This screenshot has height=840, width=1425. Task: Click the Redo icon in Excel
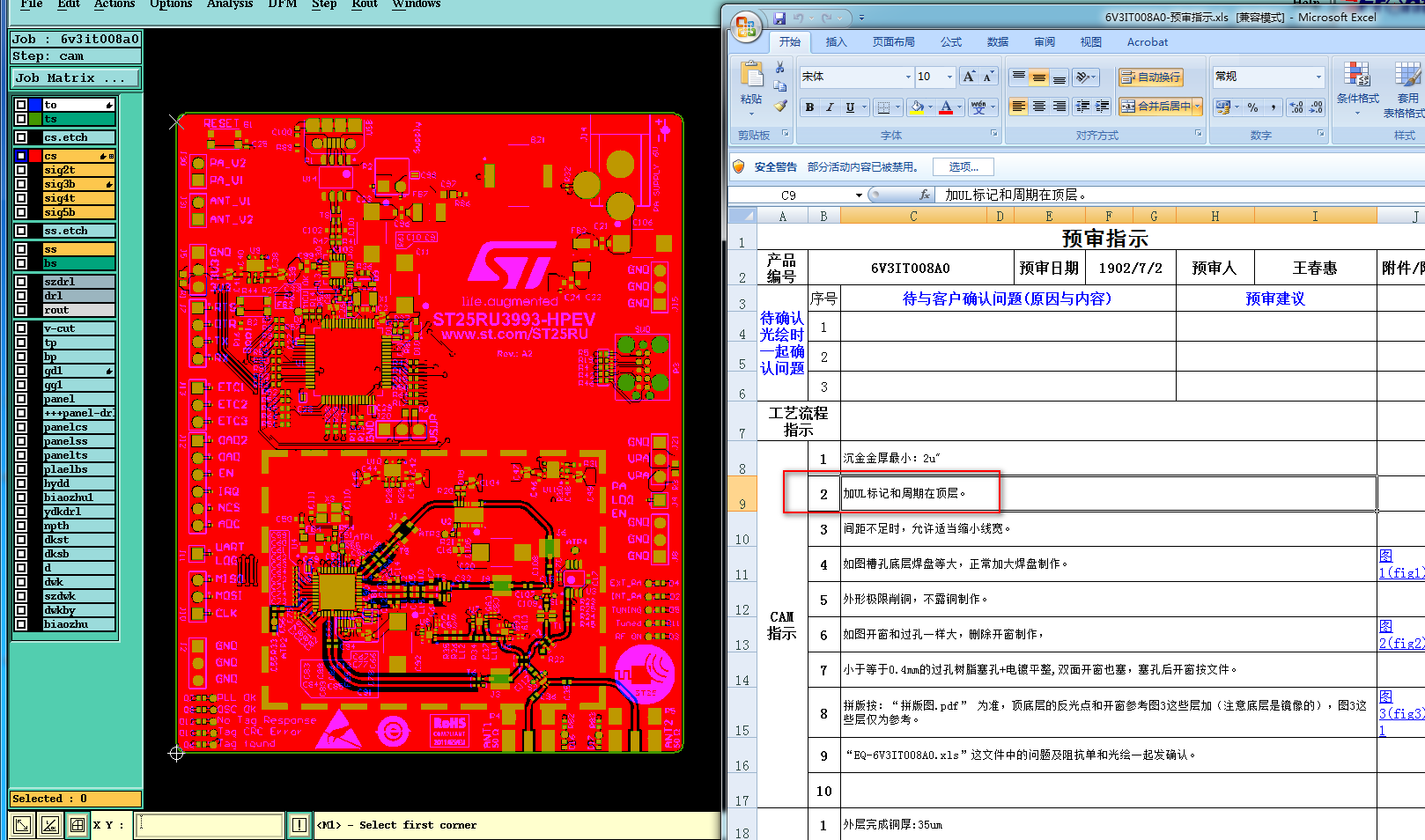click(x=826, y=18)
